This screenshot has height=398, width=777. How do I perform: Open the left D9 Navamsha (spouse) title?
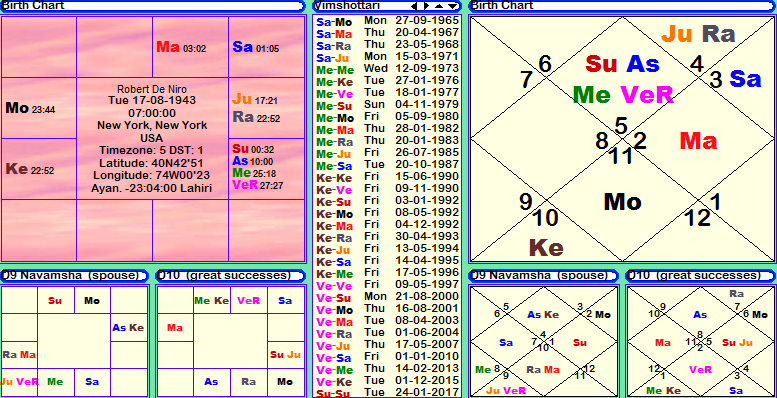click(71, 275)
